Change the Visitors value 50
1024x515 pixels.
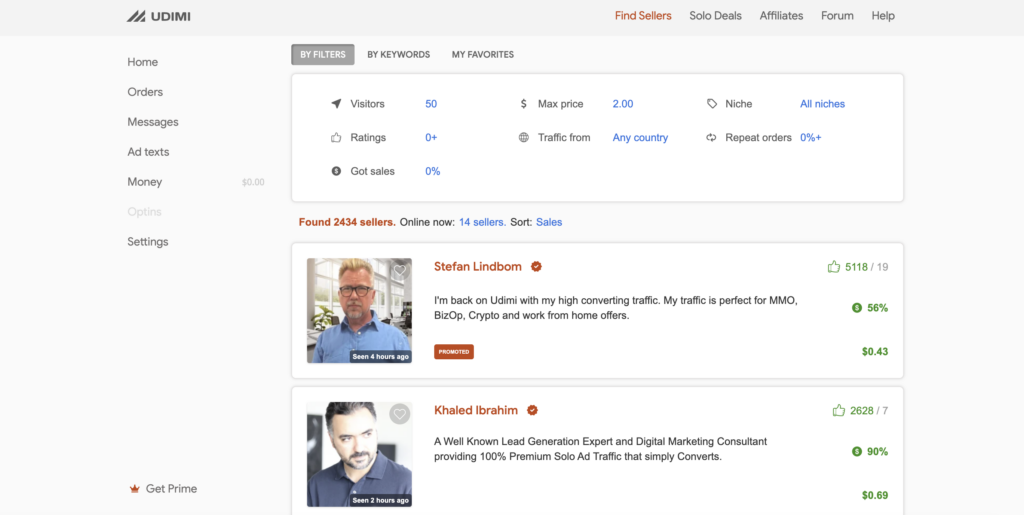[431, 104]
